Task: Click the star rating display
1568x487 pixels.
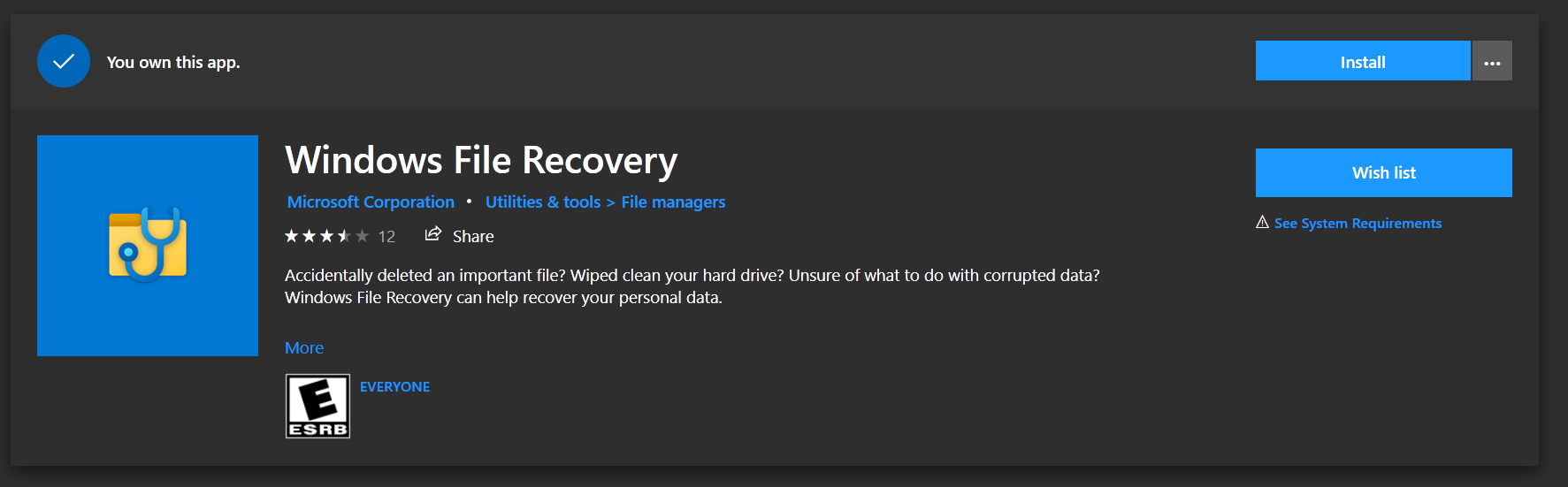Action: pos(326,236)
